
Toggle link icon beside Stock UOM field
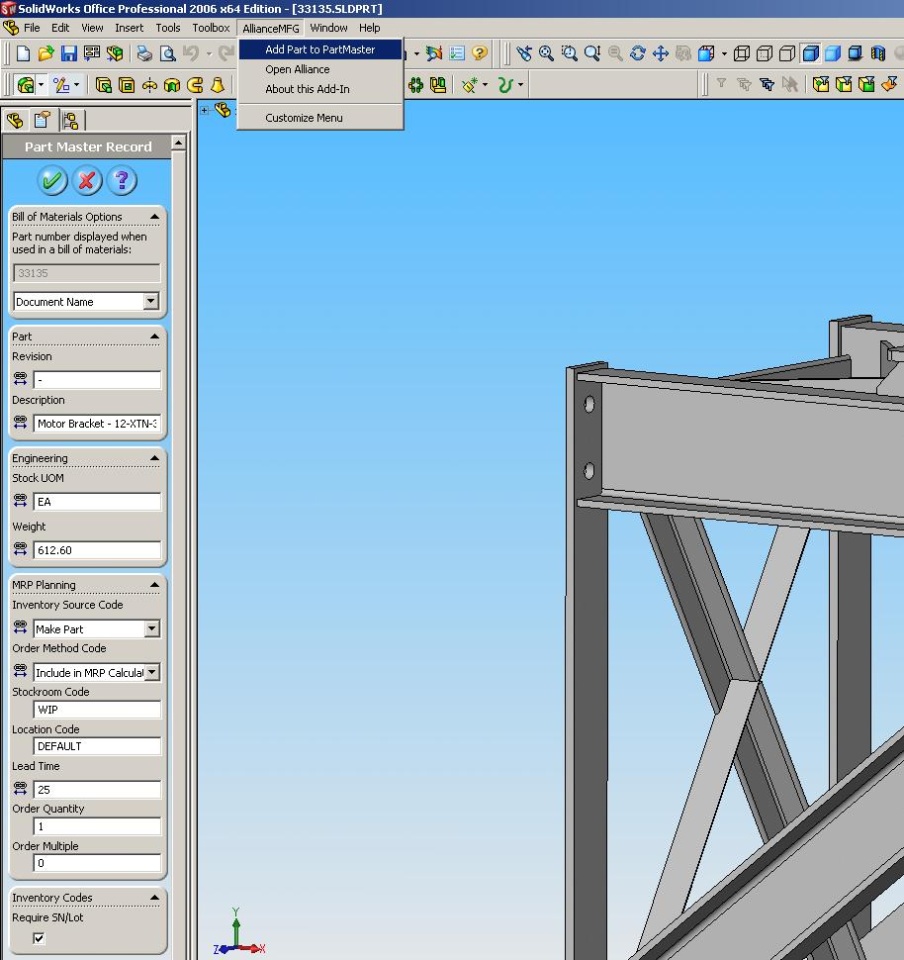click(20, 501)
